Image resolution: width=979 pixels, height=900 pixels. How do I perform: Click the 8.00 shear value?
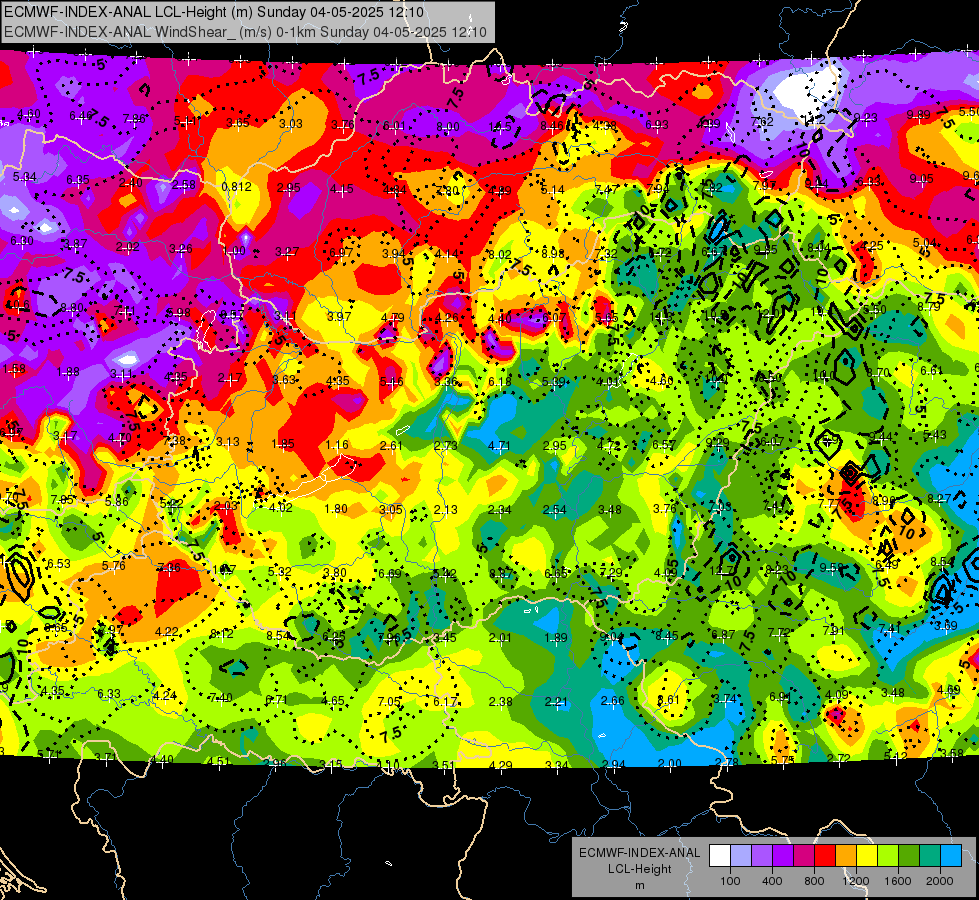click(448, 127)
